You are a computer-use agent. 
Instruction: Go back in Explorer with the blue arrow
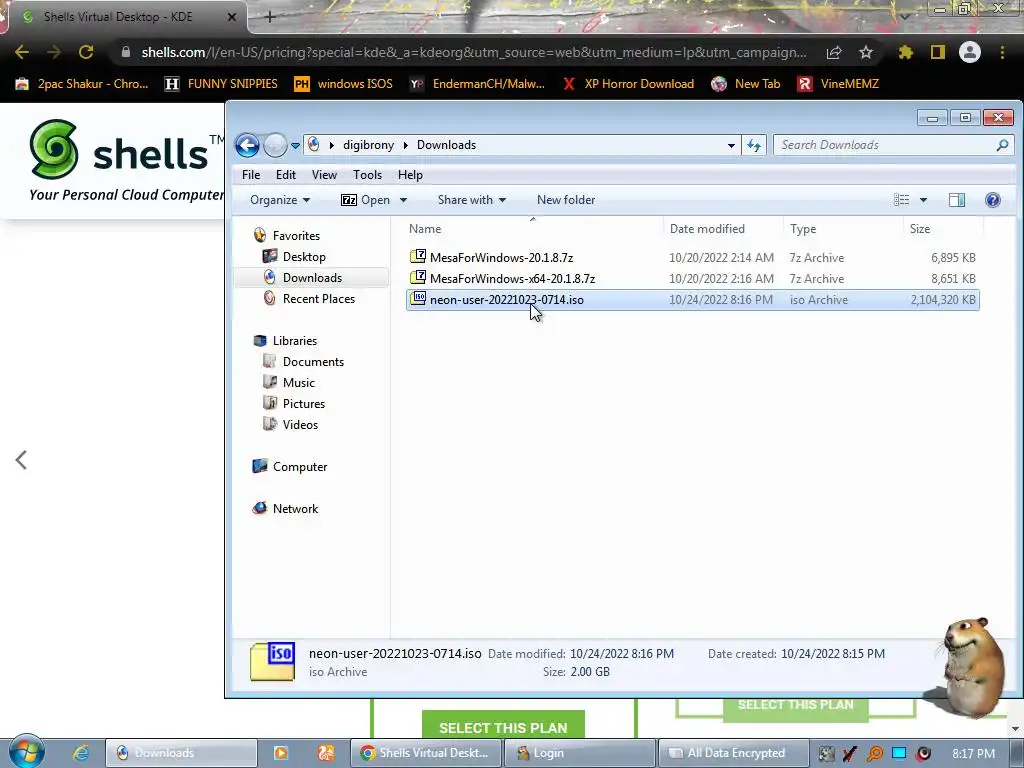pyautogui.click(x=248, y=145)
